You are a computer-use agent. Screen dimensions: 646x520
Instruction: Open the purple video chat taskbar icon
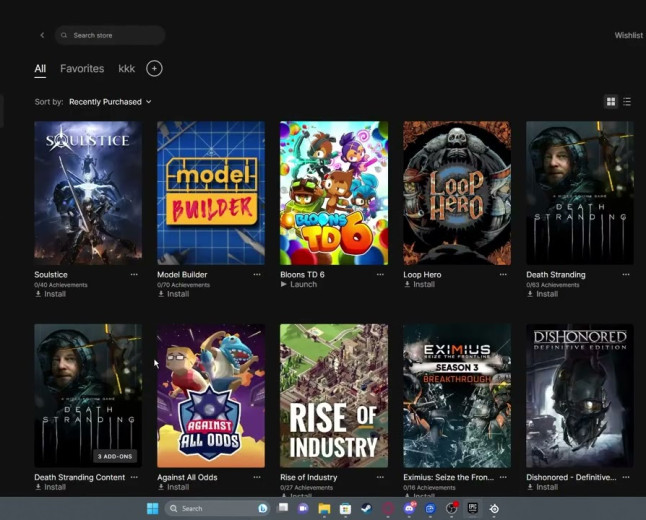pos(303,508)
